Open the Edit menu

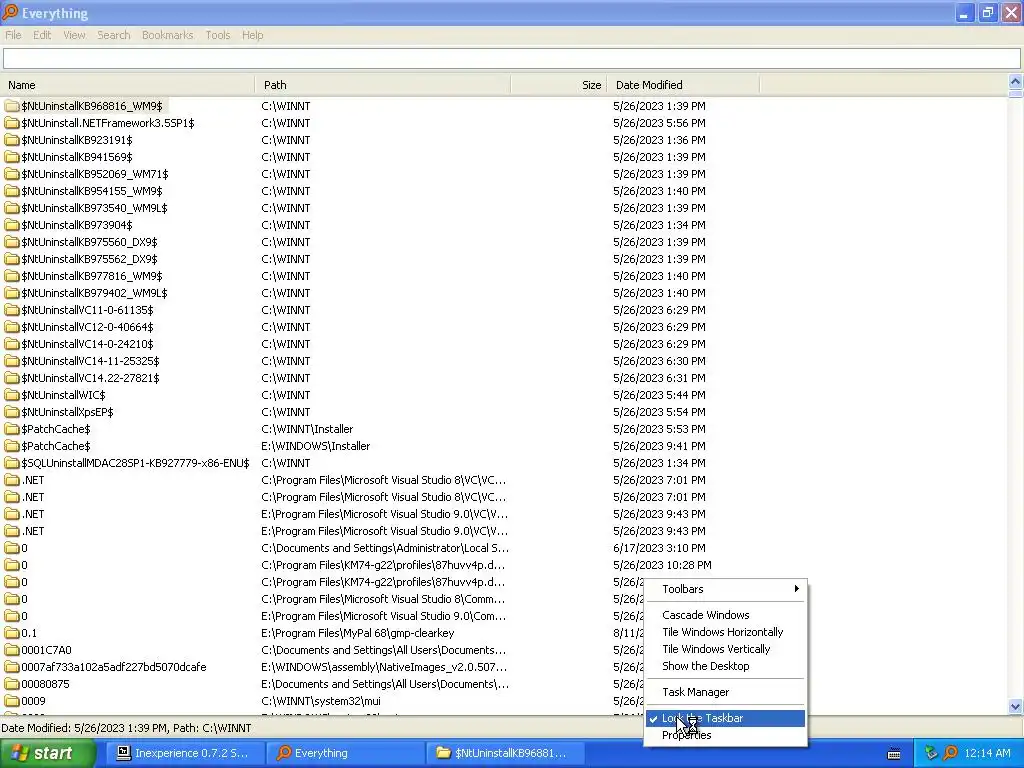(x=42, y=35)
